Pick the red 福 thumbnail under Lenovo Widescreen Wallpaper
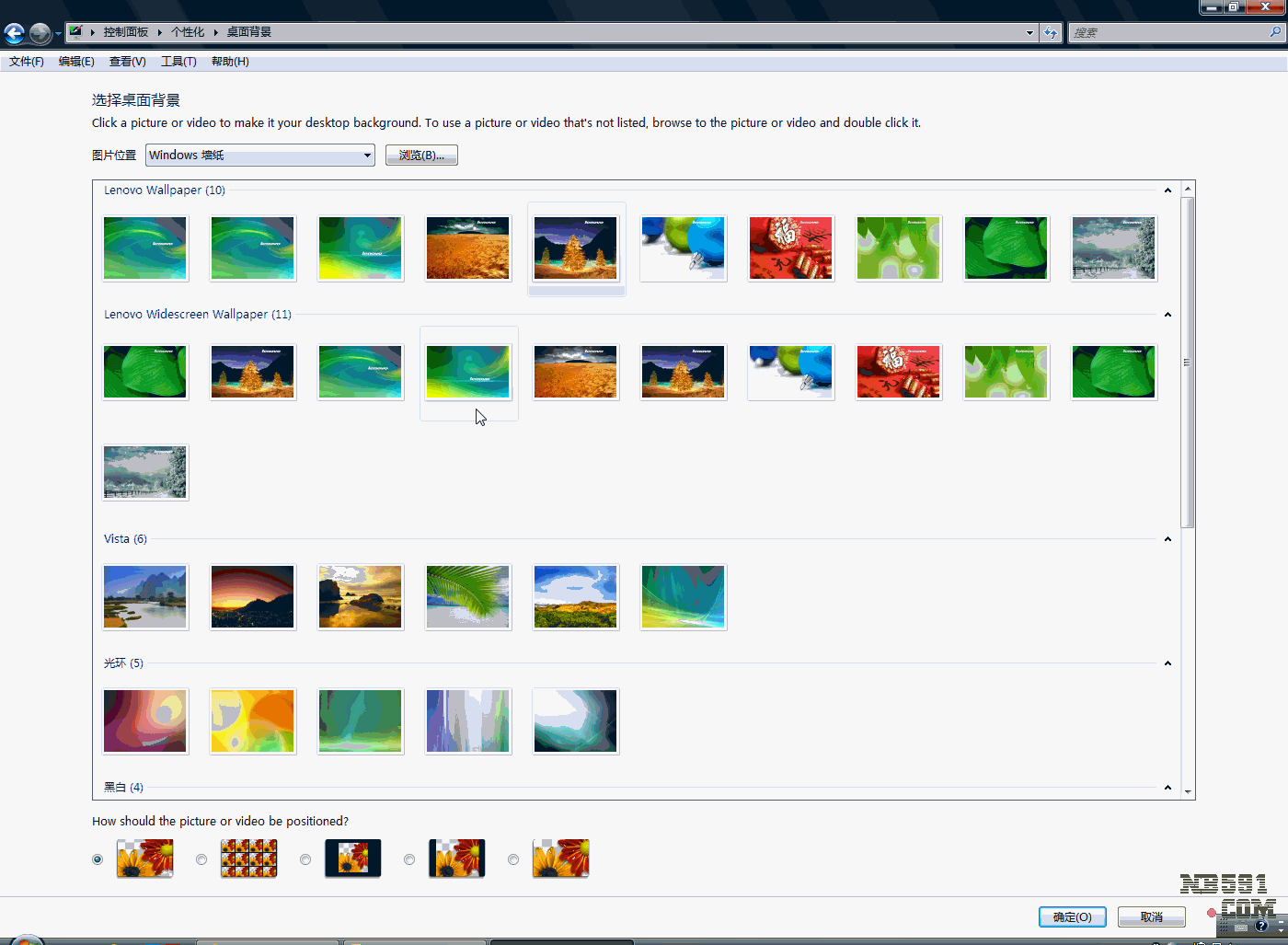The image size is (1288, 945). point(899,372)
